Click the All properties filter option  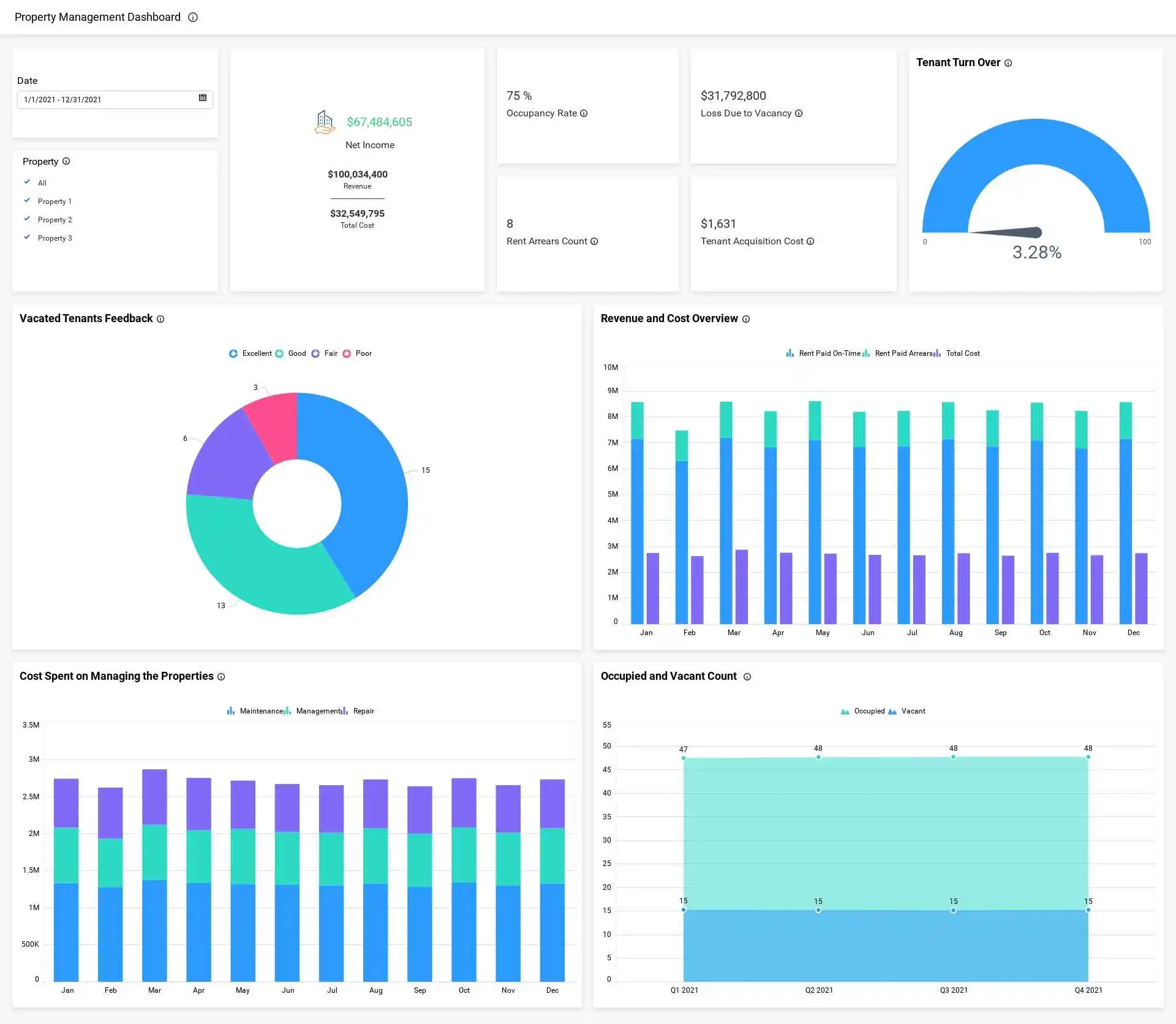41,183
